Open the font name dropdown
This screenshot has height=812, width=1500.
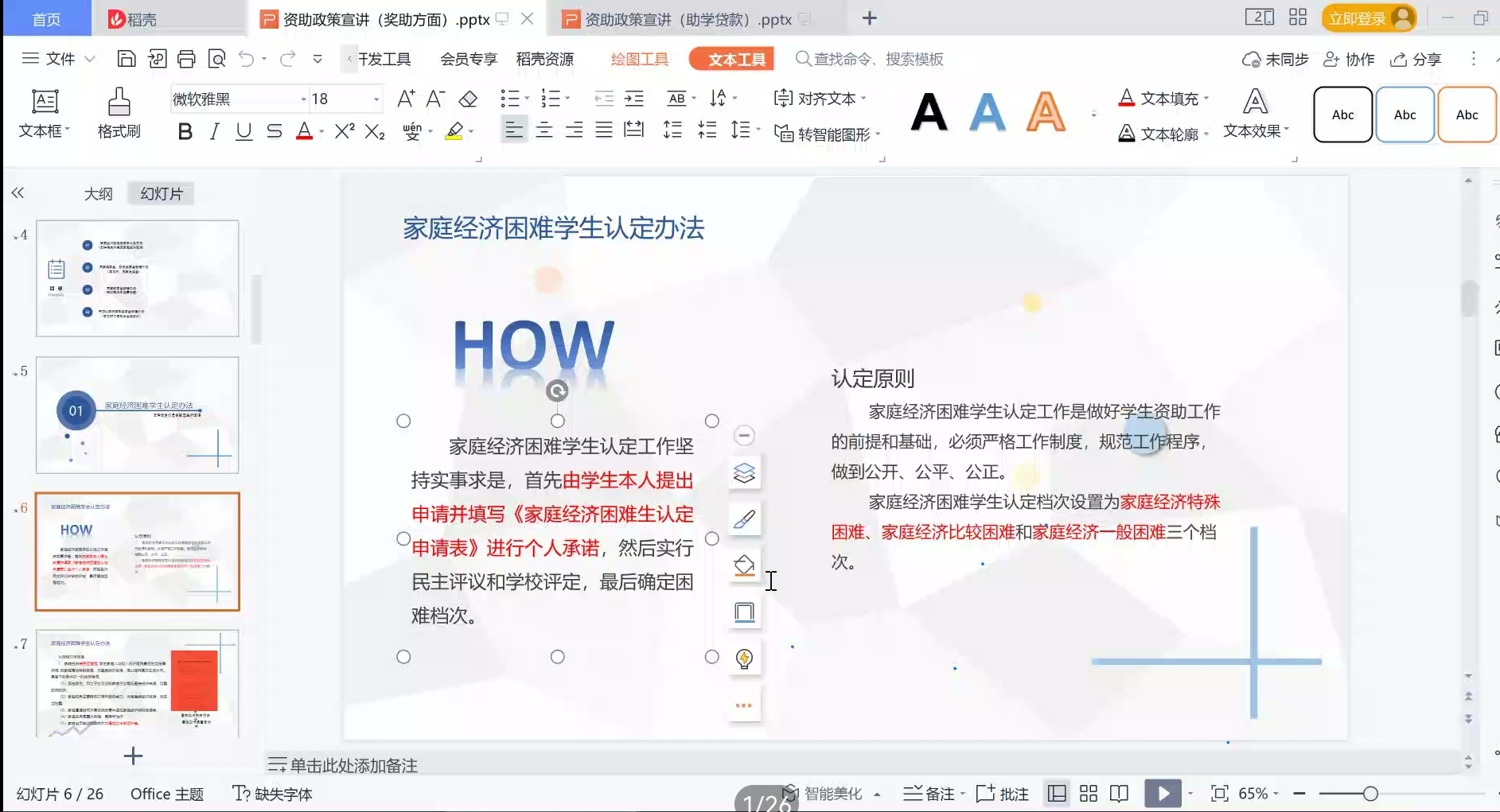(x=303, y=99)
